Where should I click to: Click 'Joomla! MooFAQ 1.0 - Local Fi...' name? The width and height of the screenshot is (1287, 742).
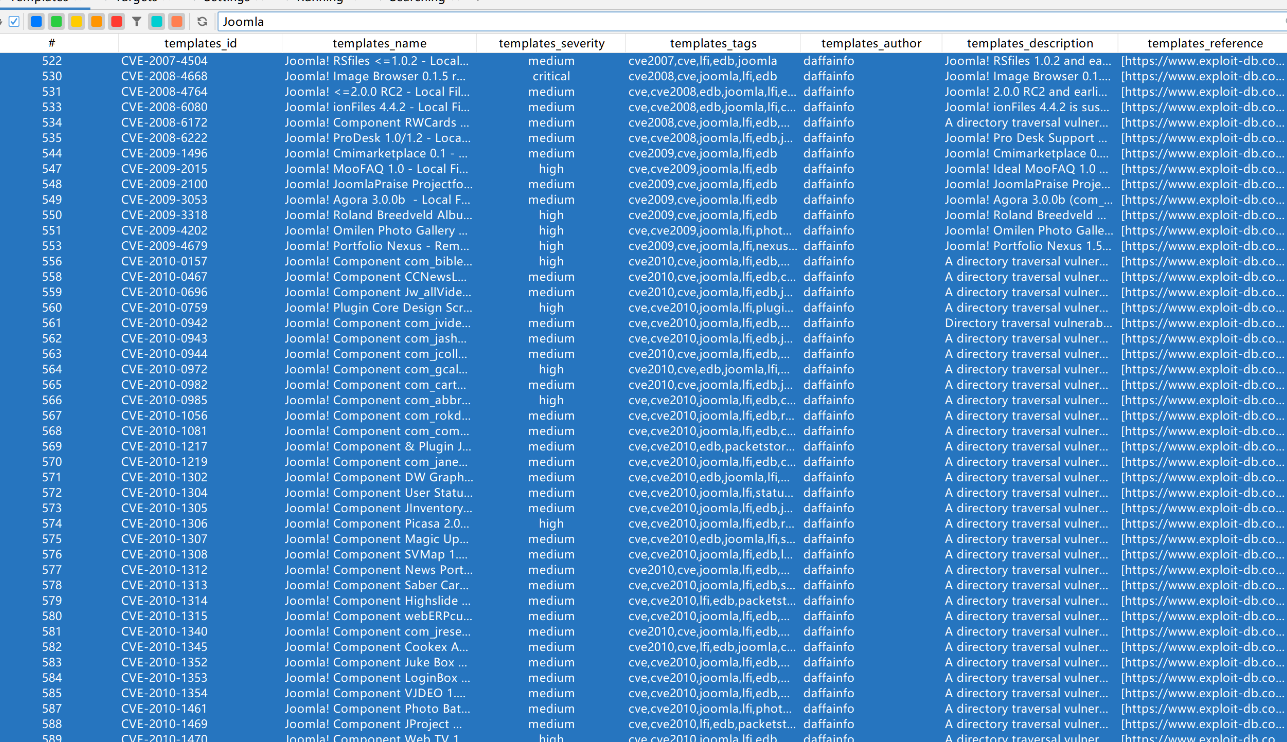[x=377, y=169]
